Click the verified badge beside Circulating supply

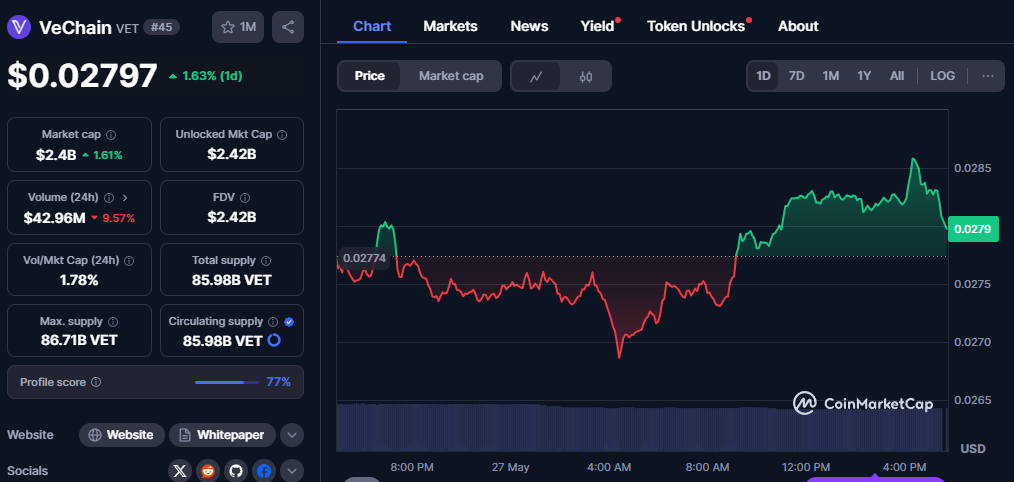tap(289, 322)
